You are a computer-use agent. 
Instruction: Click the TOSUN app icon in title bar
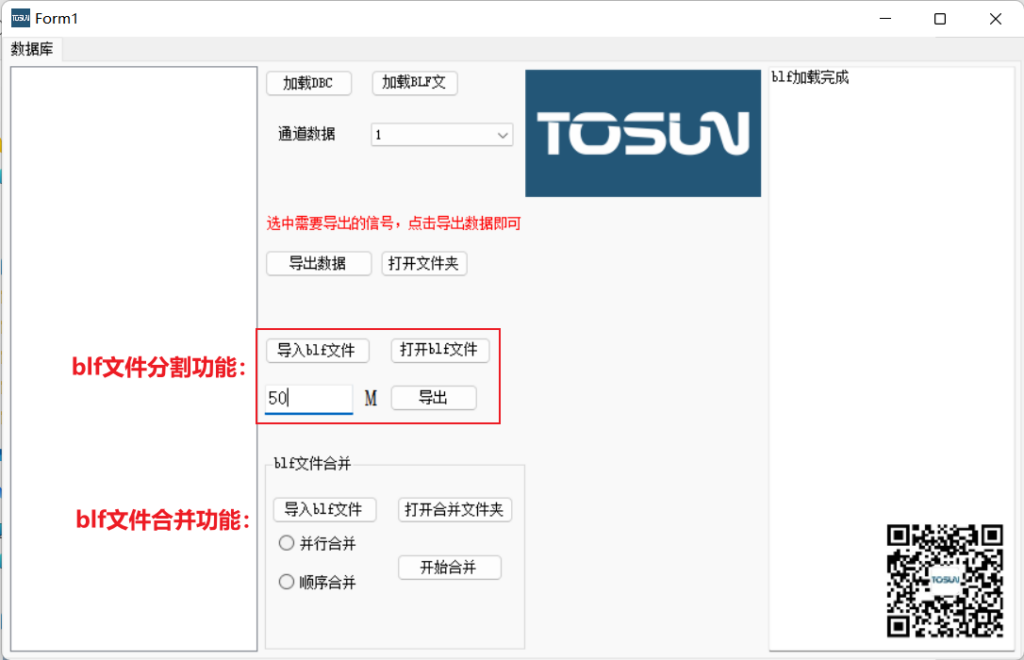20,18
